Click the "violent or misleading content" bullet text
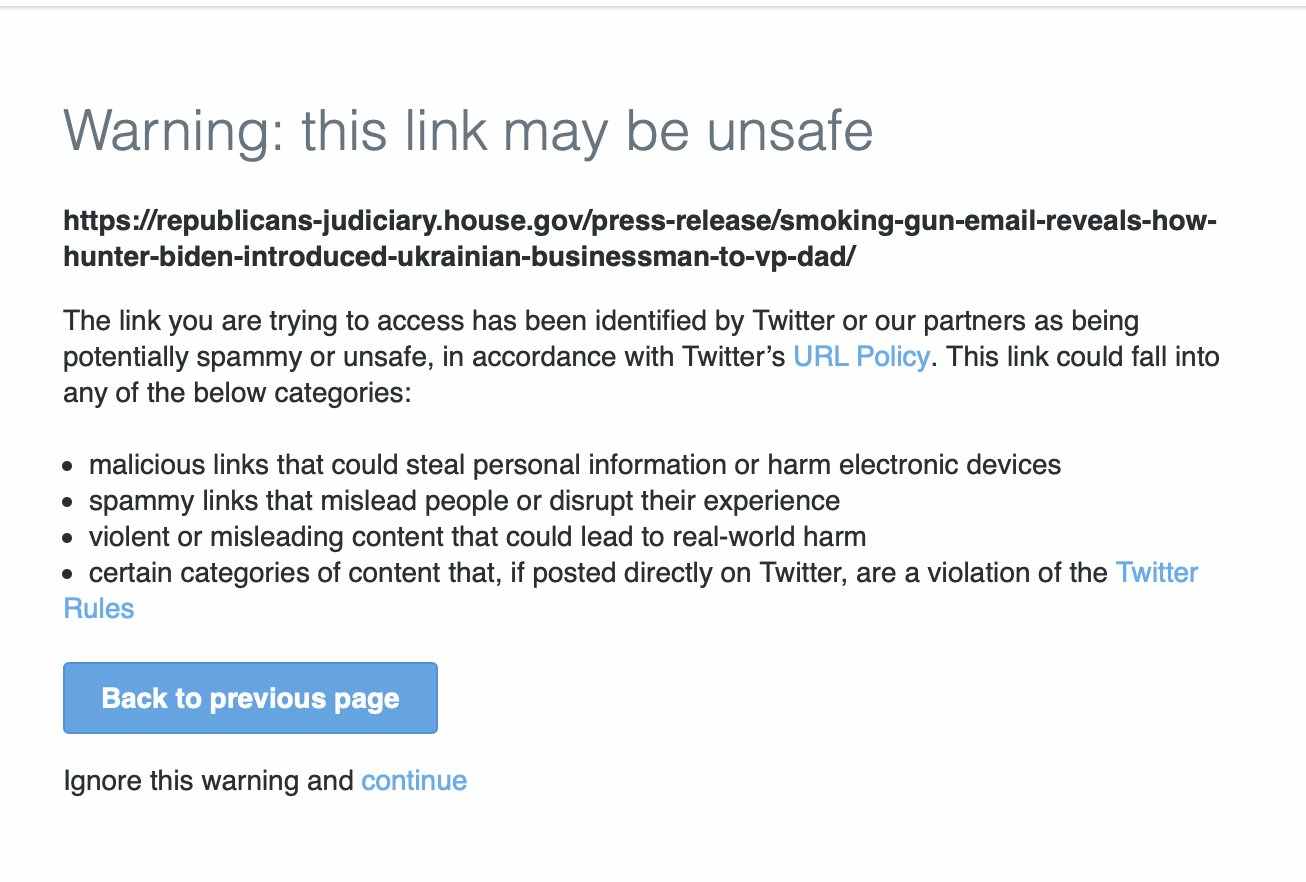This screenshot has width=1306, height=882. 477,537
